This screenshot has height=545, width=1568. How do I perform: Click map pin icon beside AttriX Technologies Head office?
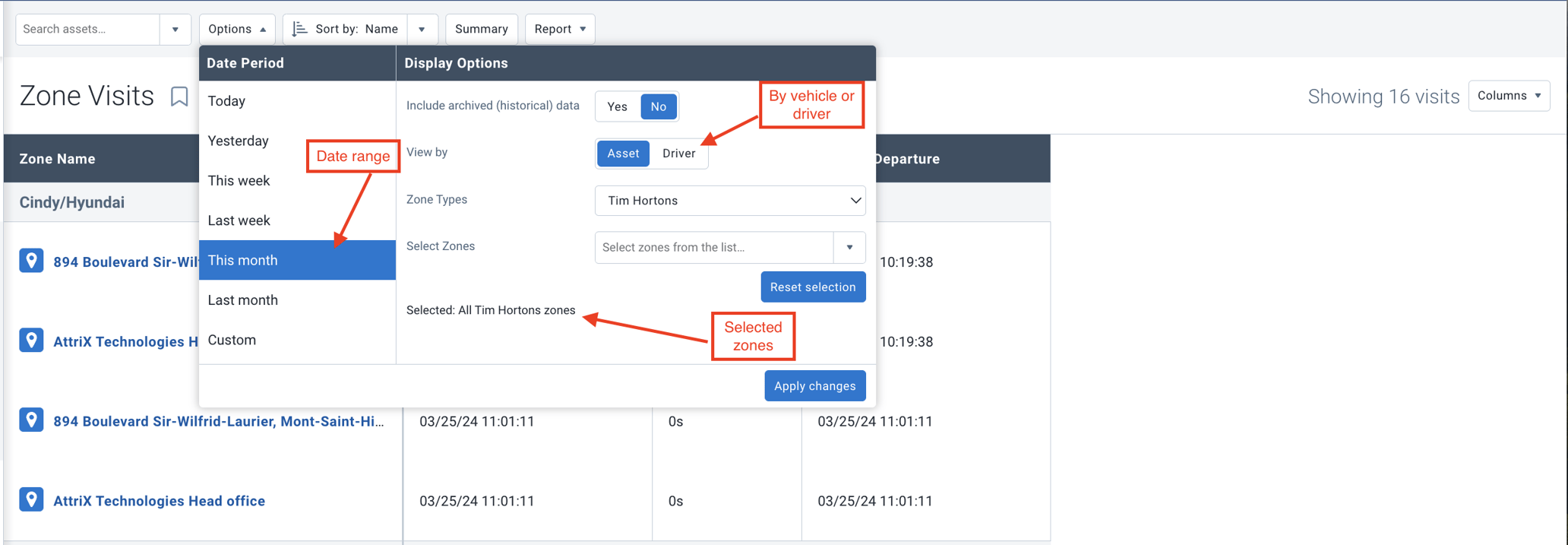click(x=31, y=500)
